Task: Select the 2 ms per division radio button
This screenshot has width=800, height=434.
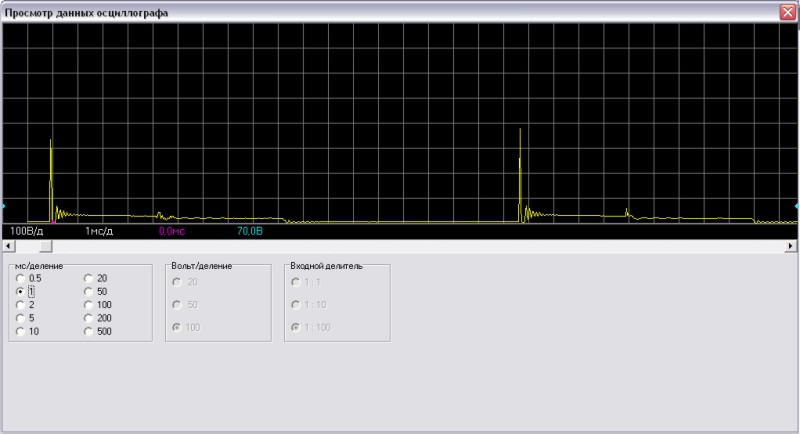Action: tap(20, 305)
